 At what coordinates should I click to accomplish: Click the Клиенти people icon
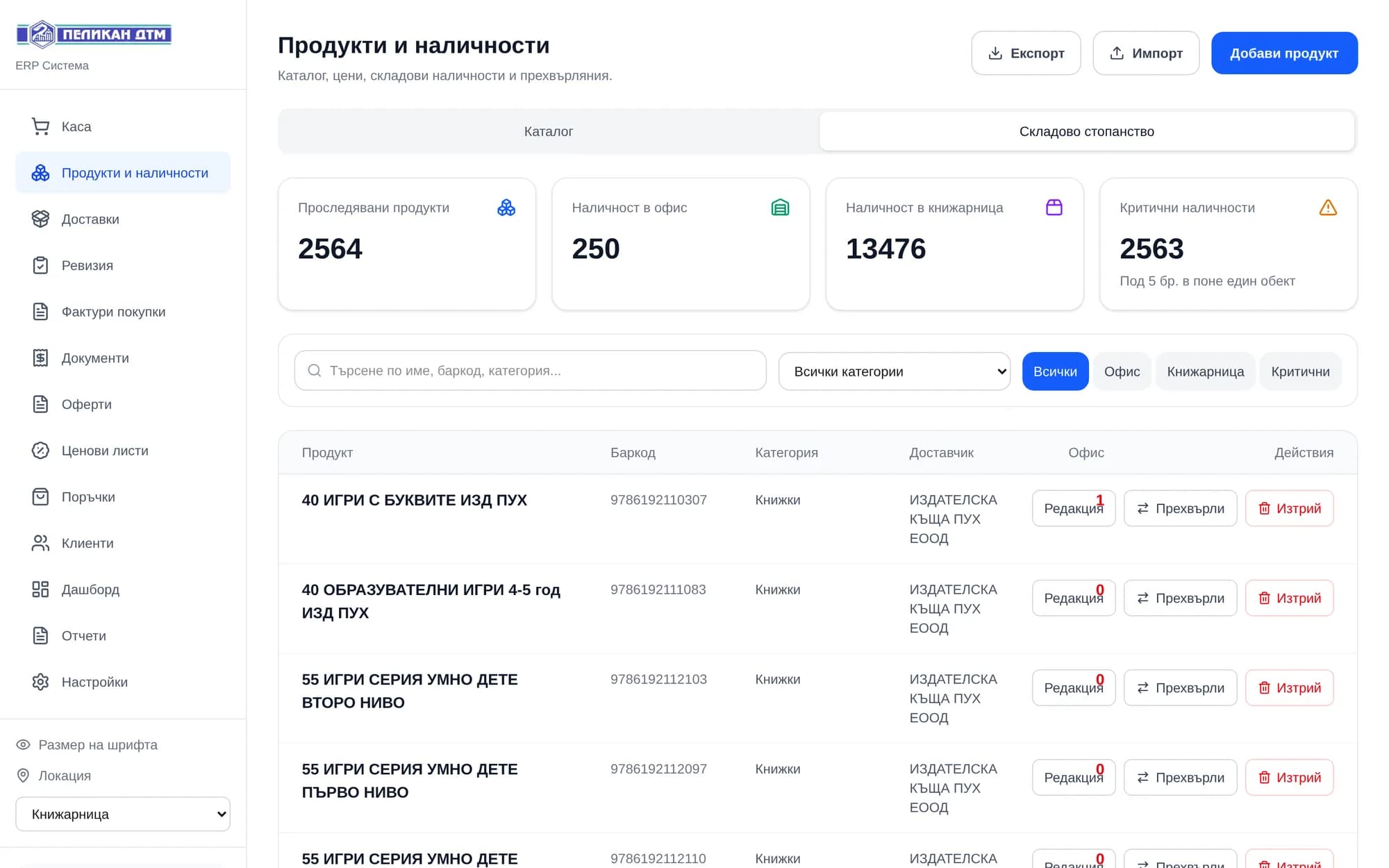tap(40, 543)
